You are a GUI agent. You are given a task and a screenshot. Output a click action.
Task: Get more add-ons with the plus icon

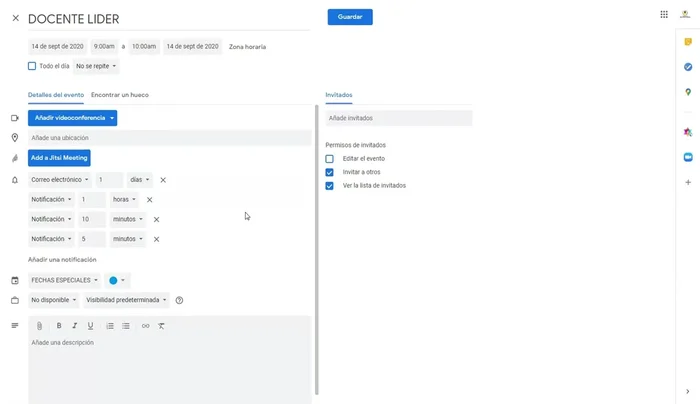688,182
